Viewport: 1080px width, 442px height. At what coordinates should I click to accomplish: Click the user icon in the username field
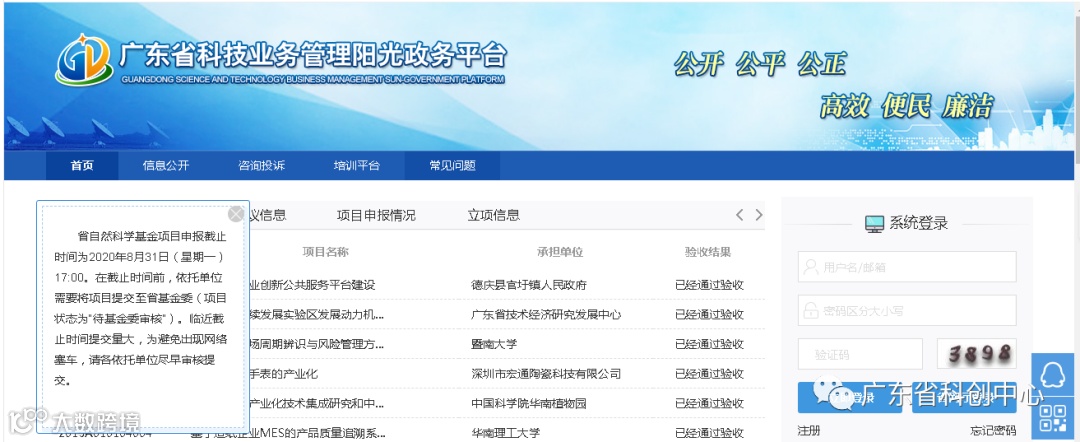pyautogui.click(x=811, y=266)
